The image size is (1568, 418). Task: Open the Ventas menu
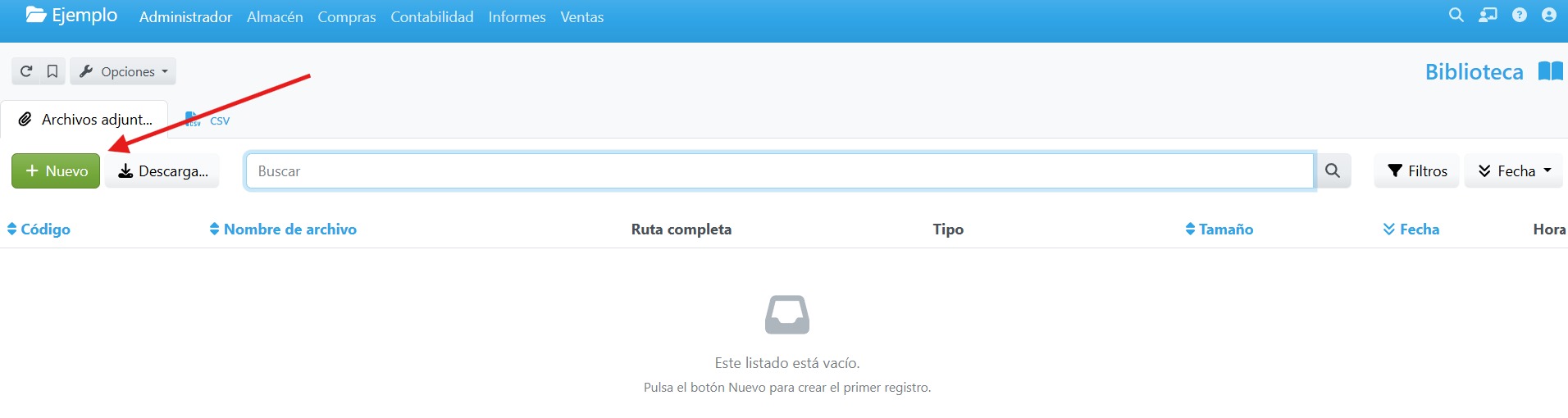click(x=582, y=16)
